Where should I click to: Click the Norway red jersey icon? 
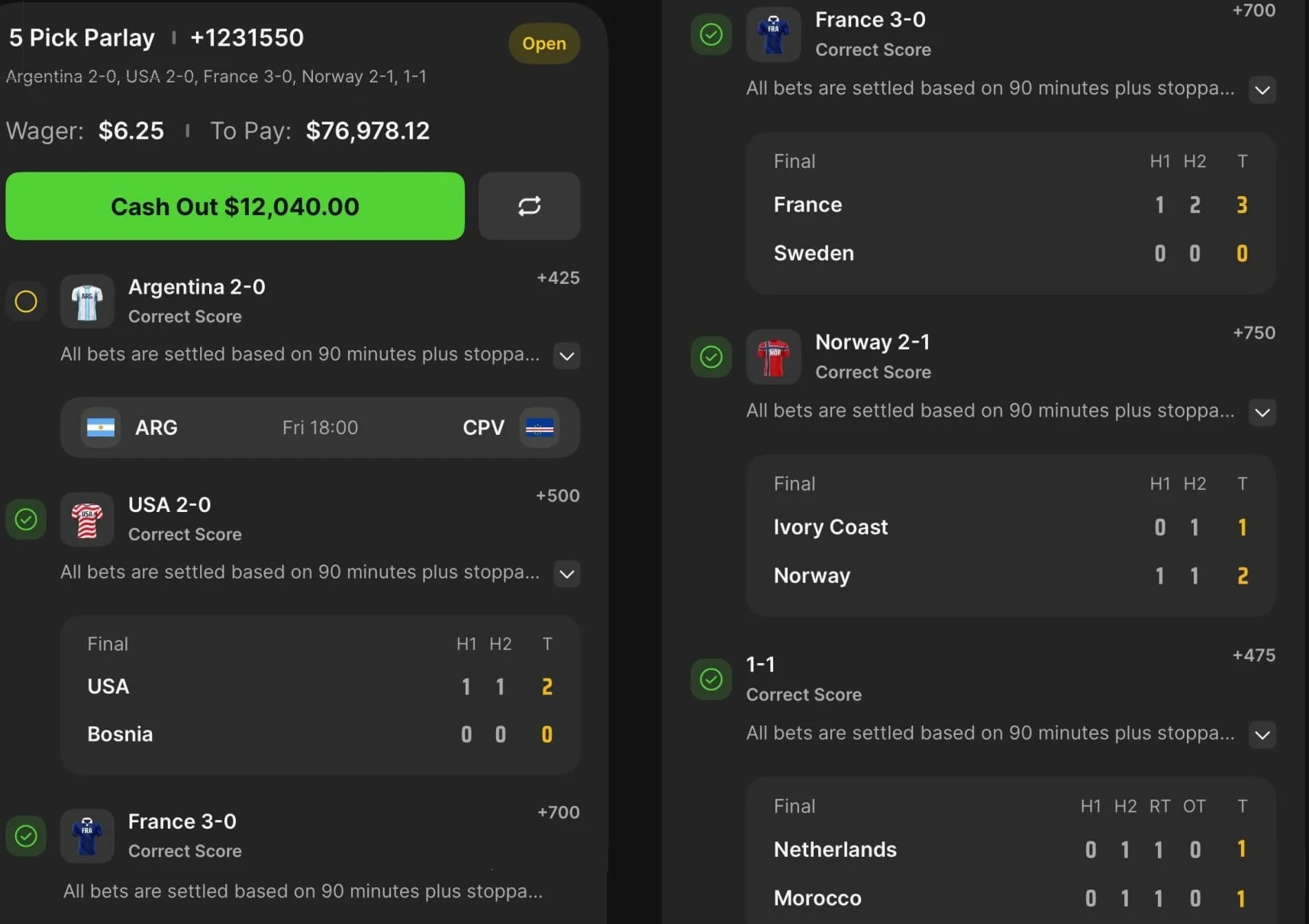[773, 357]
